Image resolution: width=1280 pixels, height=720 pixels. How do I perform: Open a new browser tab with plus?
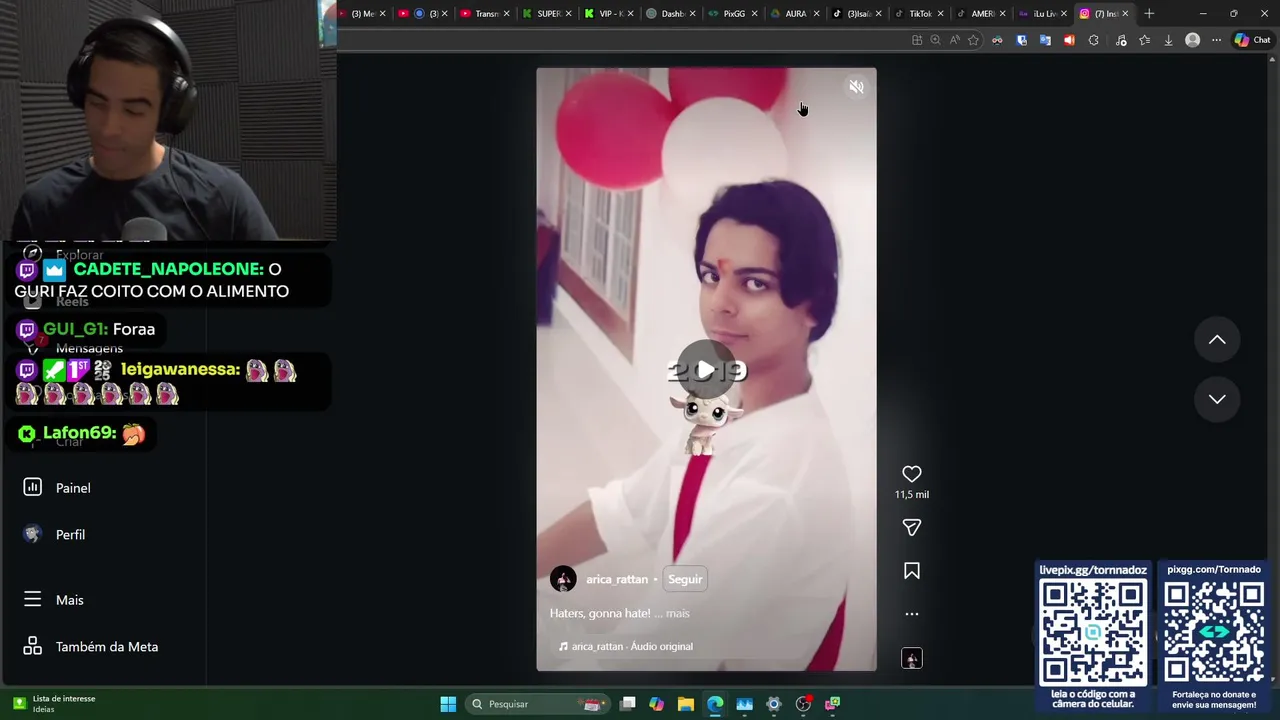point(1149,14)
